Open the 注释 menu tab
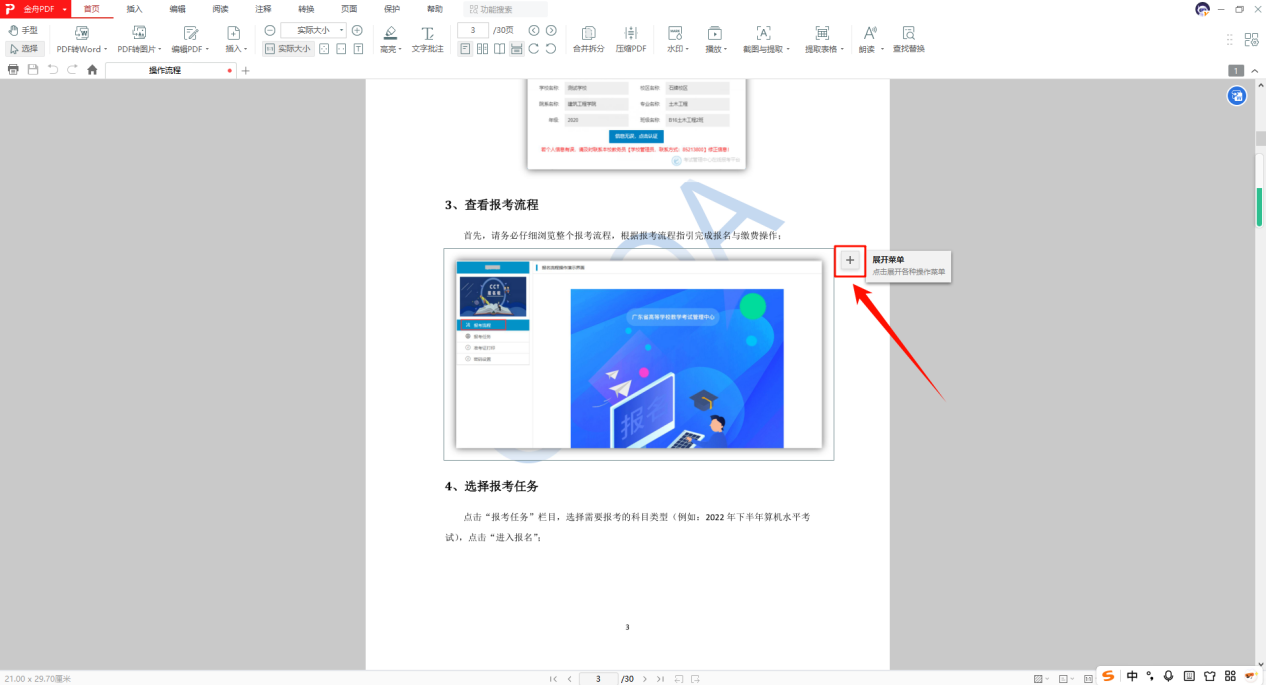The width and height of the screenshot is (1266, 685). point(262,7)
